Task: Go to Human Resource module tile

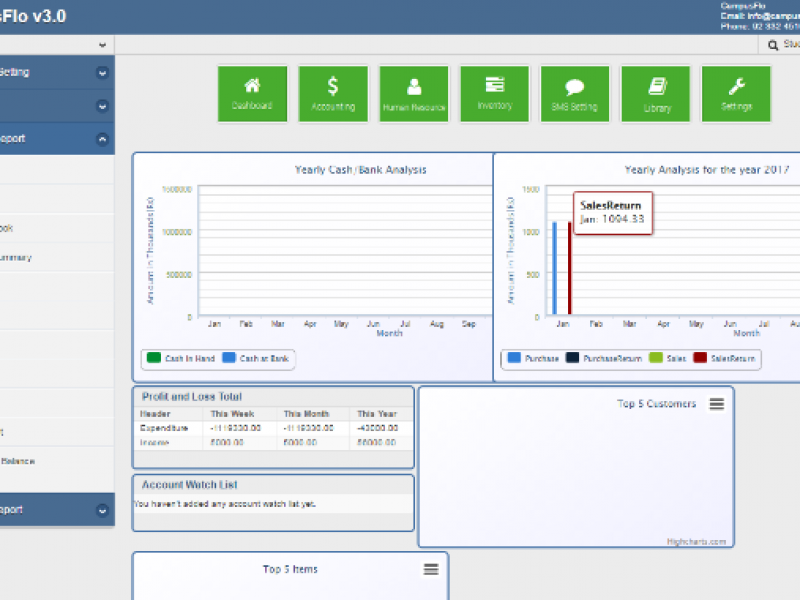Action: tap(414, 94)
